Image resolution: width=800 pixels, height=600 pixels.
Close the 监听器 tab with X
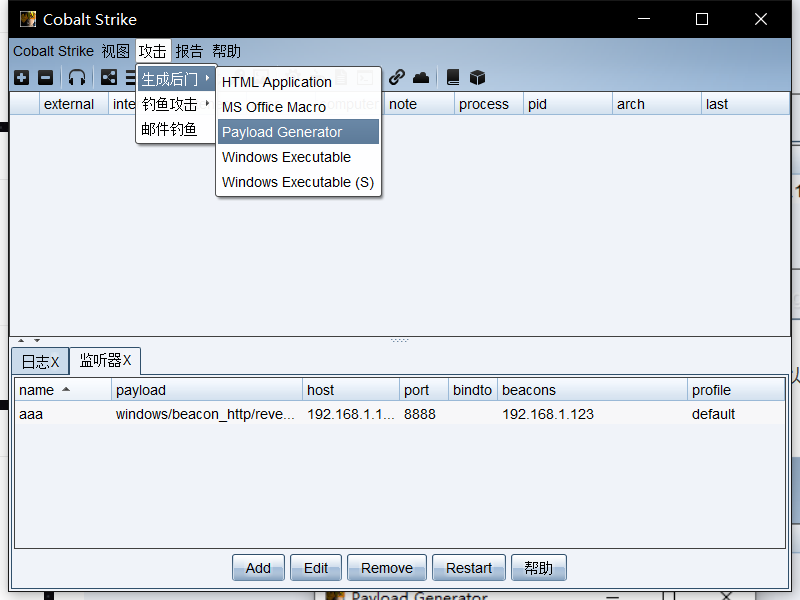pyautogui.click(x=127, y=360)
